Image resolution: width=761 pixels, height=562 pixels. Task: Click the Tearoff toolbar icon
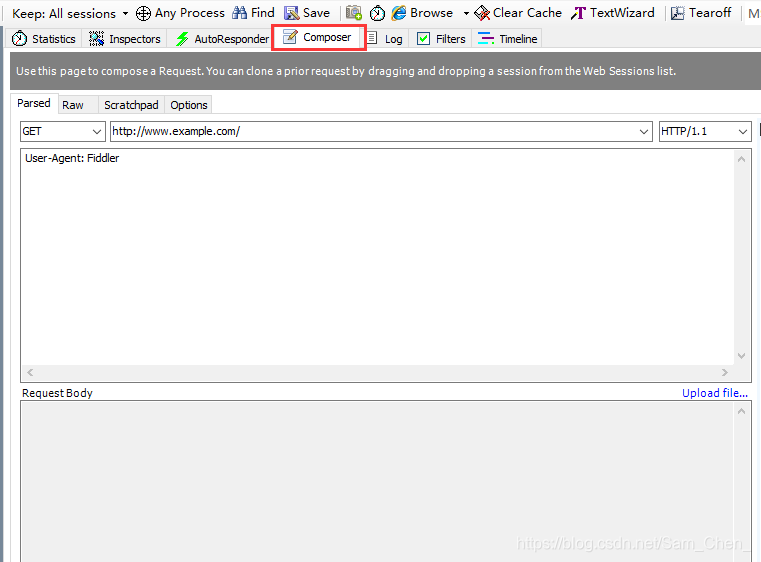coord(678,13)
